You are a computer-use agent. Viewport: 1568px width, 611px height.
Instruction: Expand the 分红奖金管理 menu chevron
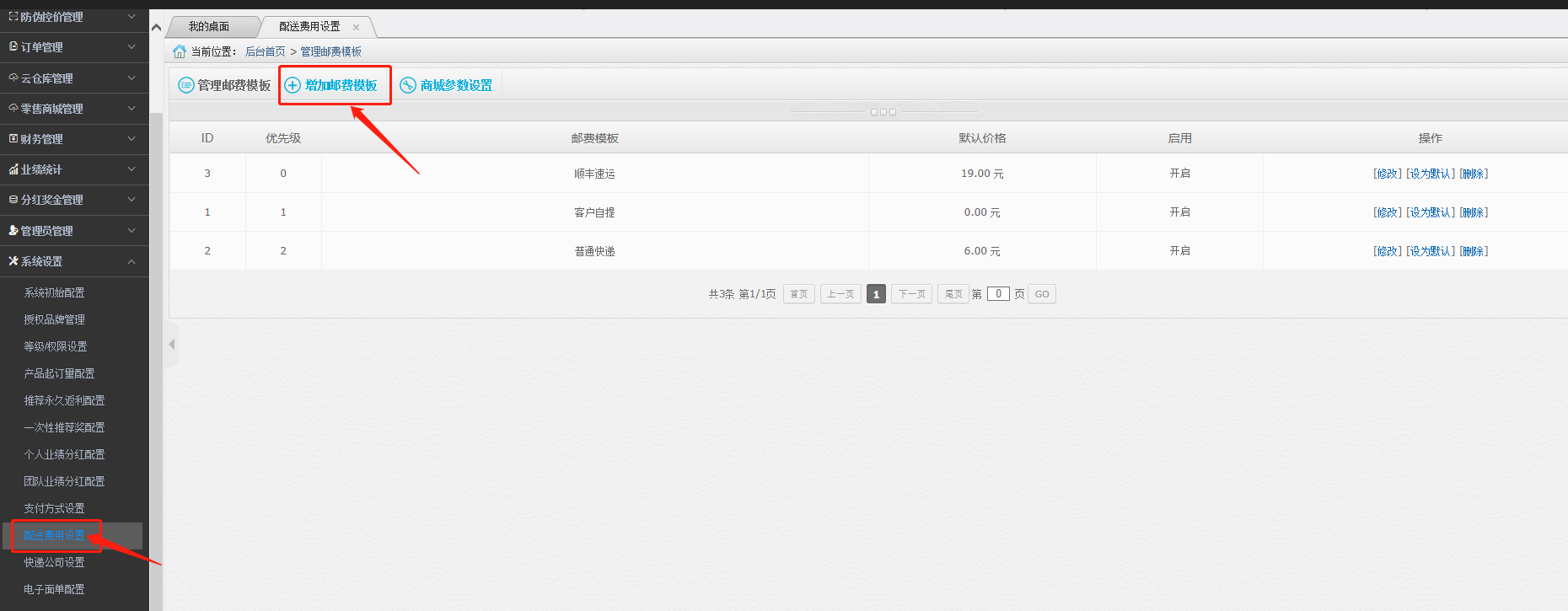click(x=132, y=200)
